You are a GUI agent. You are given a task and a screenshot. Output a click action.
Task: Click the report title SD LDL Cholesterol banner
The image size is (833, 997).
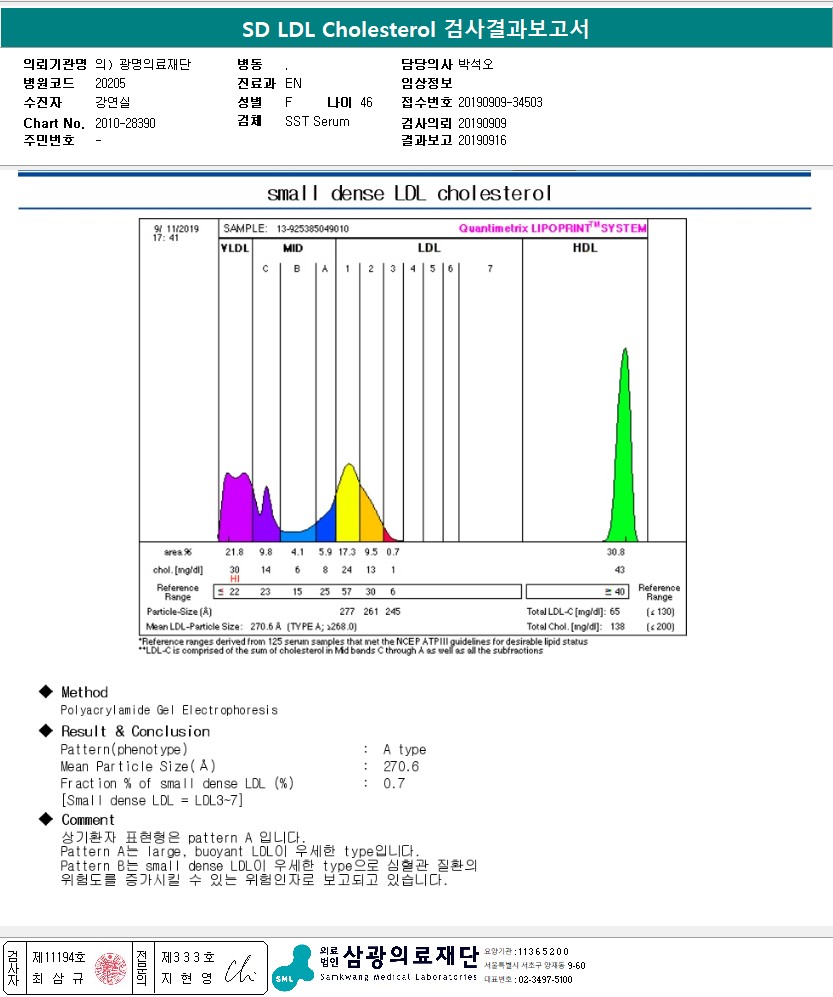click(416, 29)
